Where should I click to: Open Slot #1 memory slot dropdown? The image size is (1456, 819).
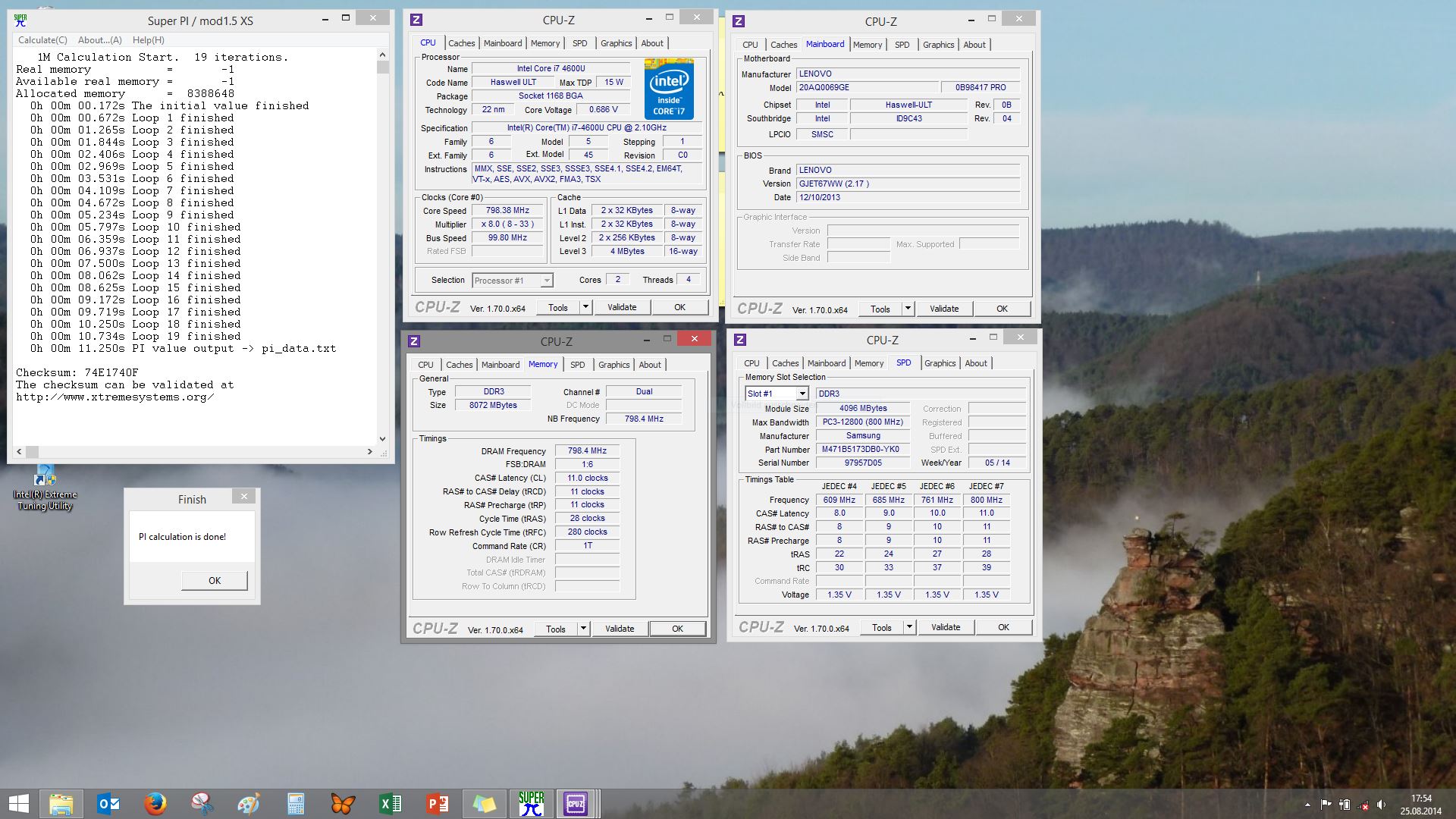[x=777, y=394]
